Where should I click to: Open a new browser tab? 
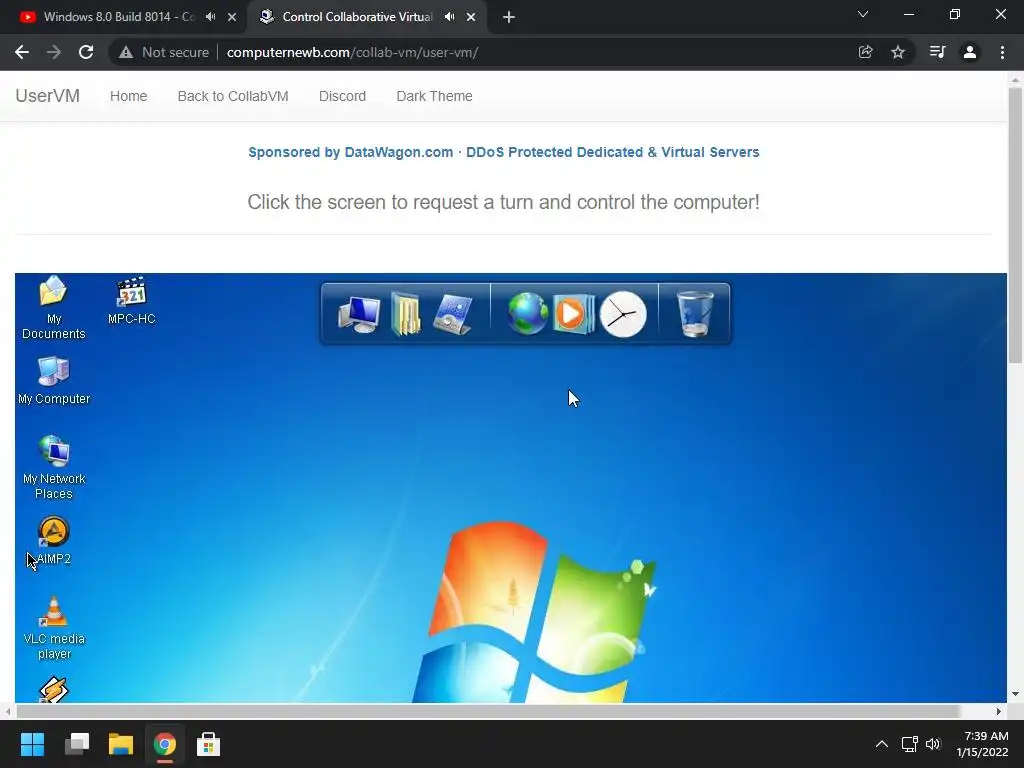tap(509, 17)
